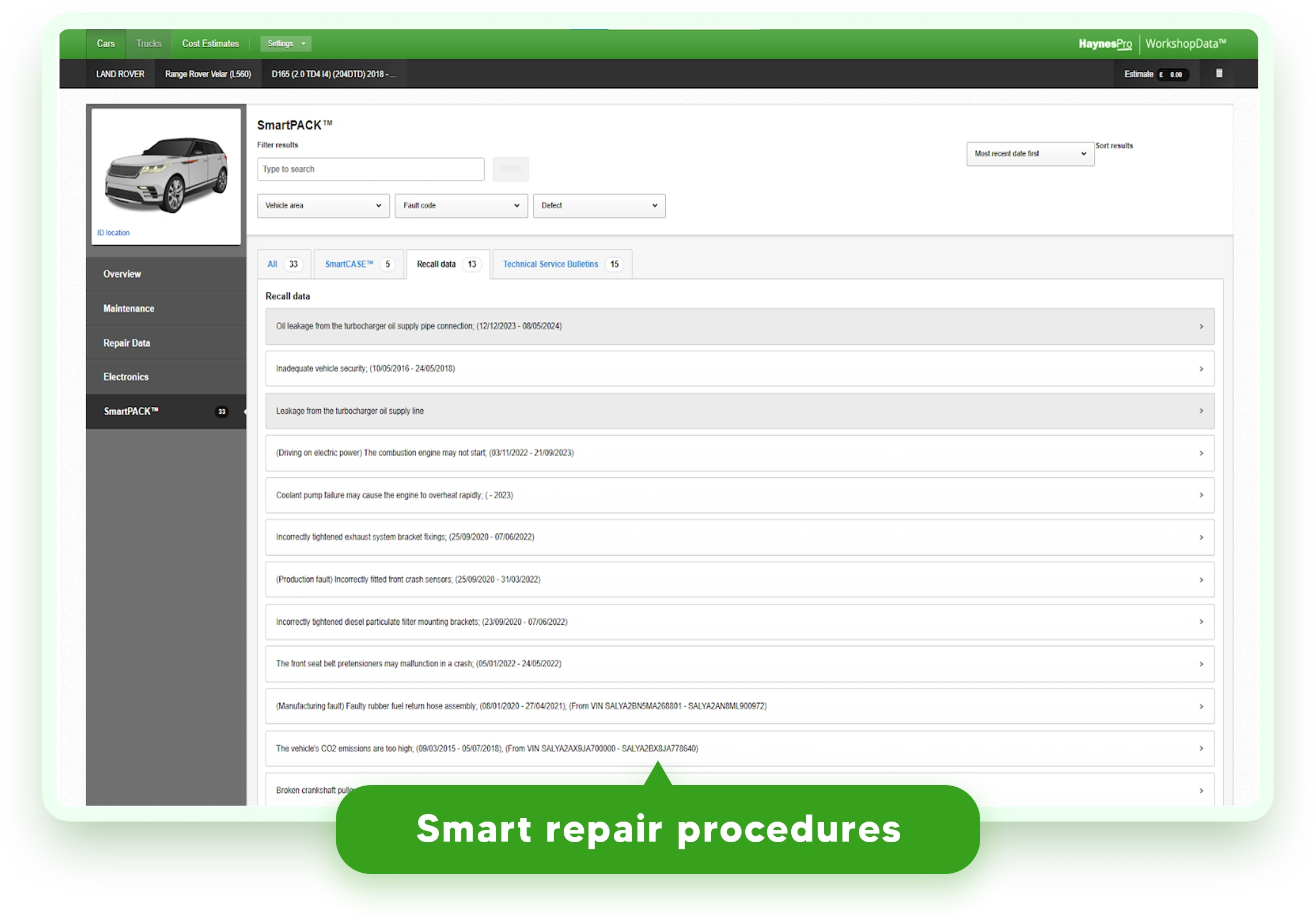The height and width of the screenshot is (920, 1316).
Task: Click the Range Rover Velar (L560) breadcrumb
Action: tap(208, 74)
